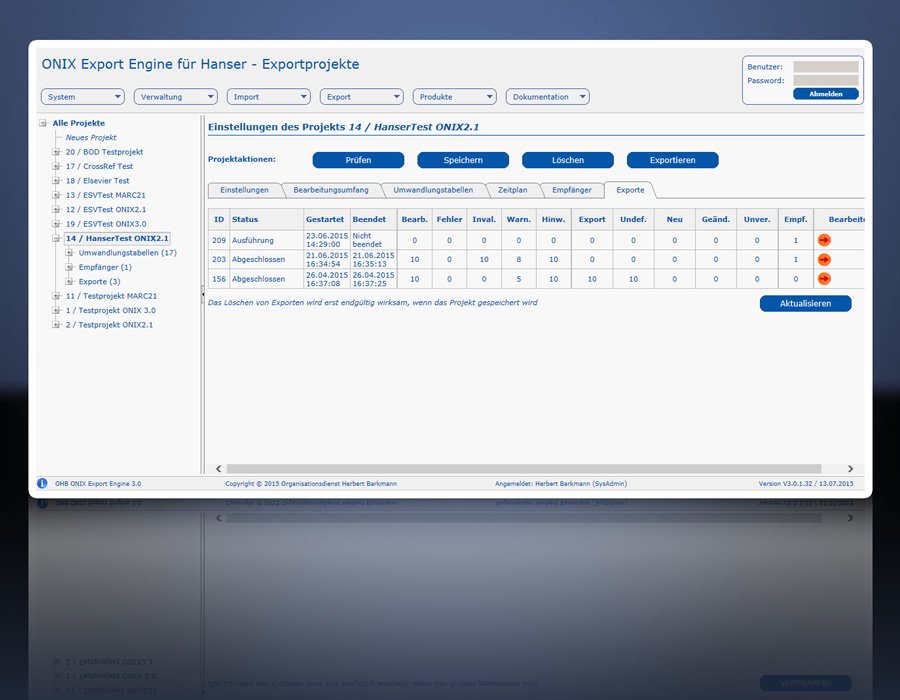
Task: Click the Exportieren button
Action: (x=673, y=160)
